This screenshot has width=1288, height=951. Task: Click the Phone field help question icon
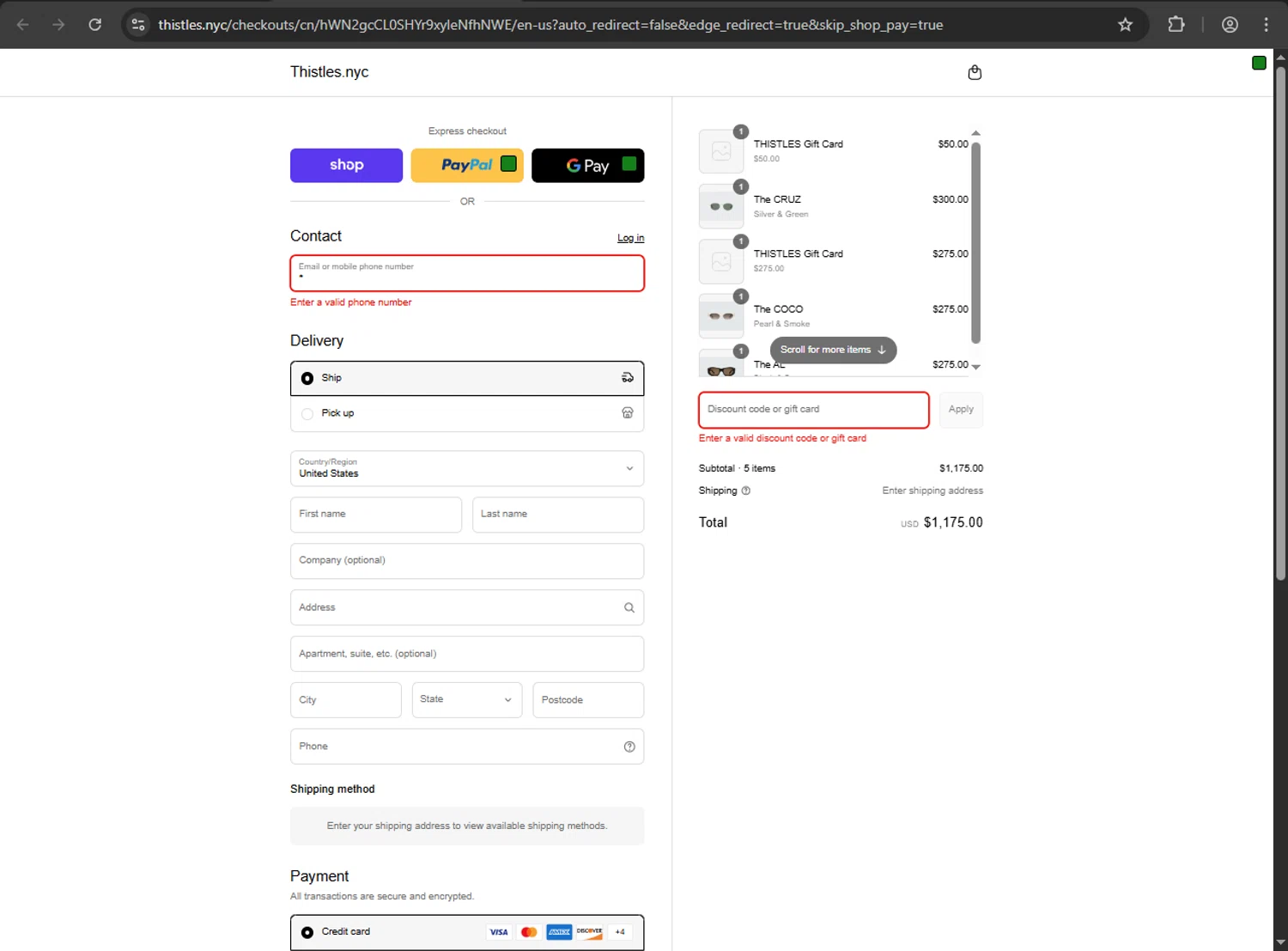pos(629,747)
